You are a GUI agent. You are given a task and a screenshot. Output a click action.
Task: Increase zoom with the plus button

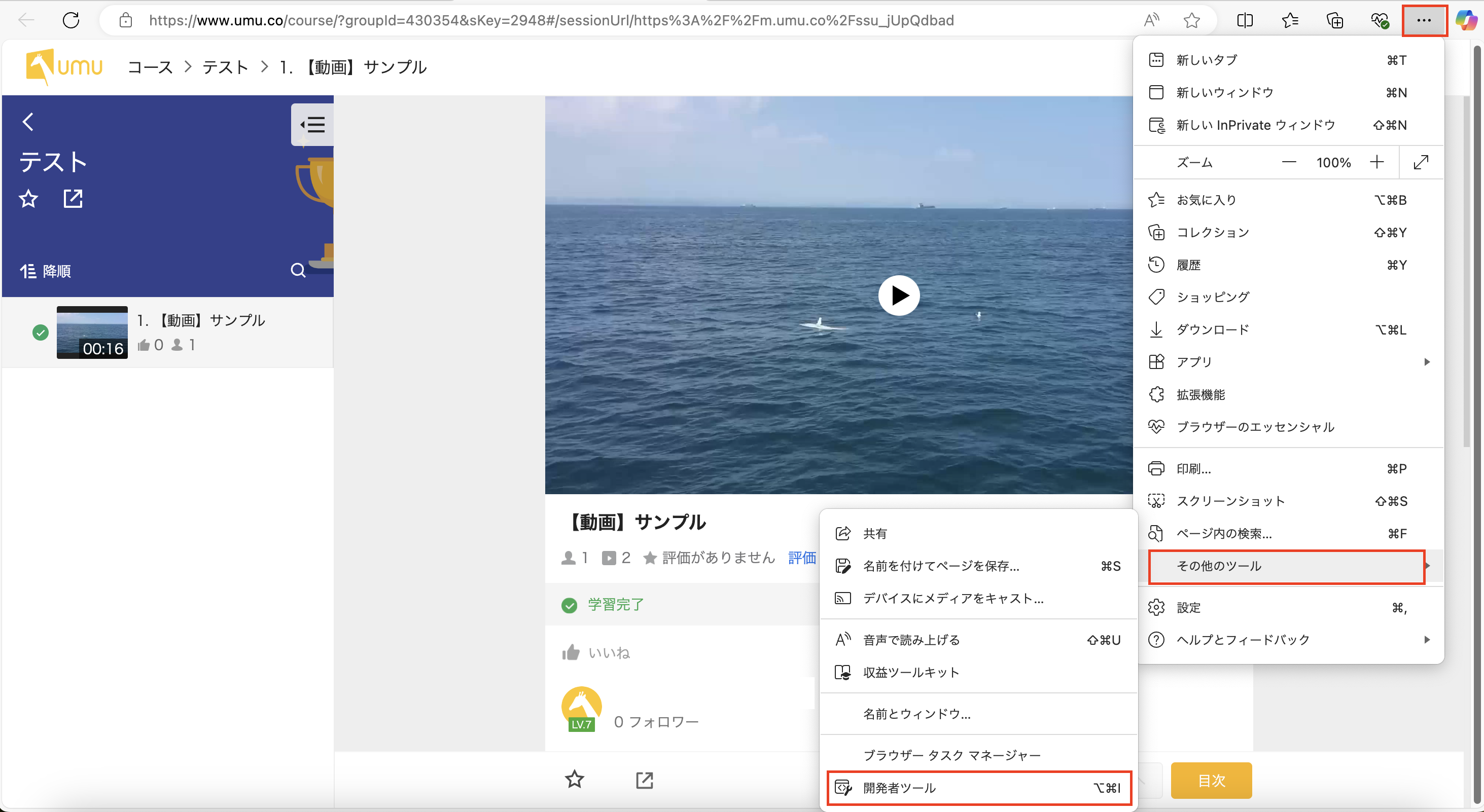tap(1377, 162)
